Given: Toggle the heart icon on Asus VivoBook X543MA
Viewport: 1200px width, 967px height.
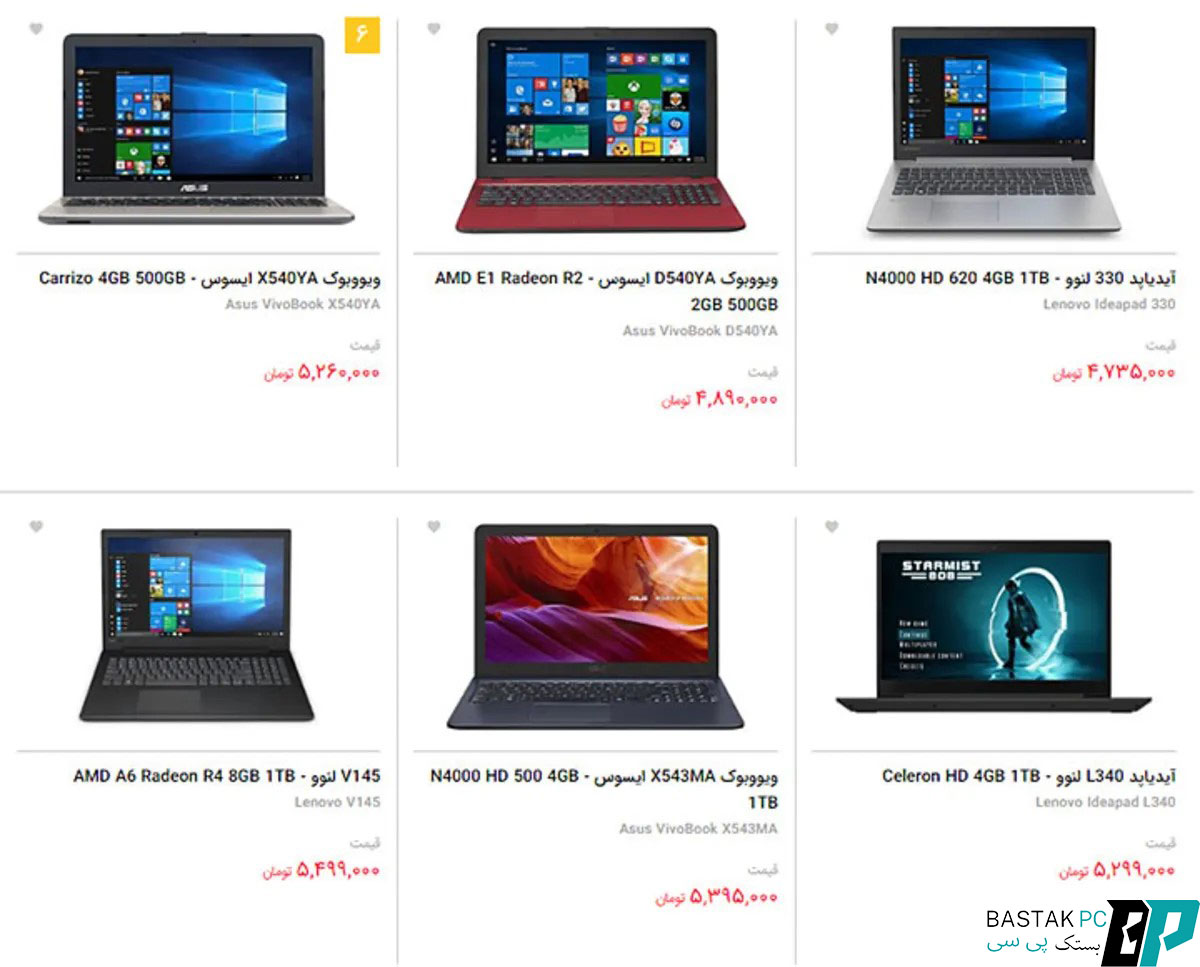Looking at the screenshot, I should click(433, 527).
